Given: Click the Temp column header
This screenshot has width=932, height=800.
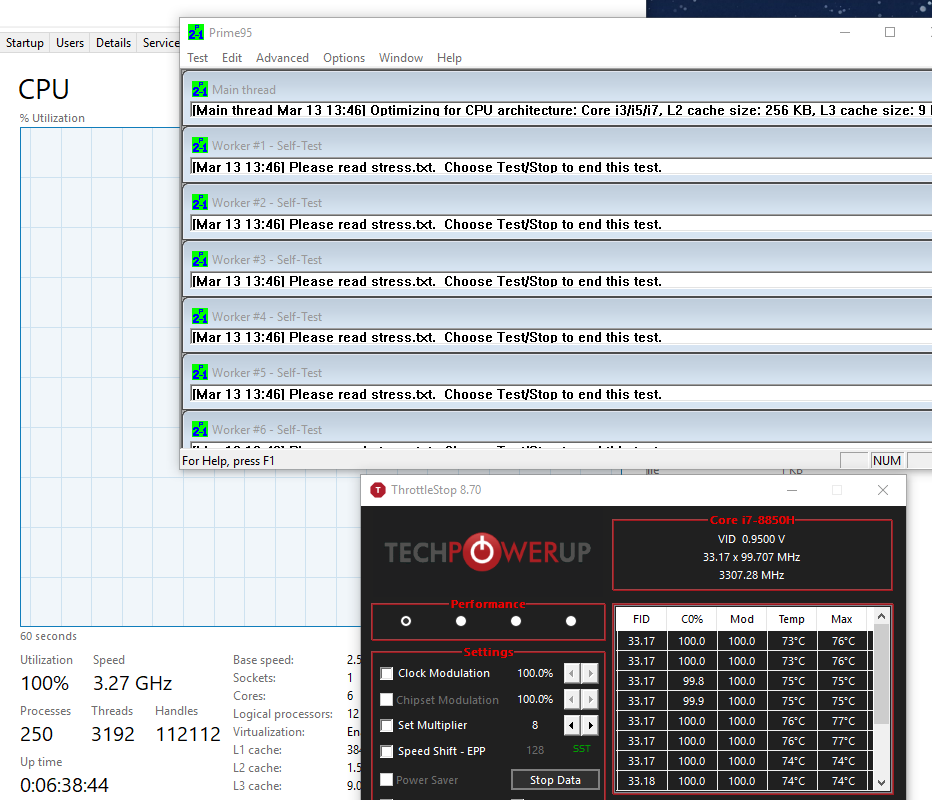Looking at the screenshot, I should coord(792,619).
